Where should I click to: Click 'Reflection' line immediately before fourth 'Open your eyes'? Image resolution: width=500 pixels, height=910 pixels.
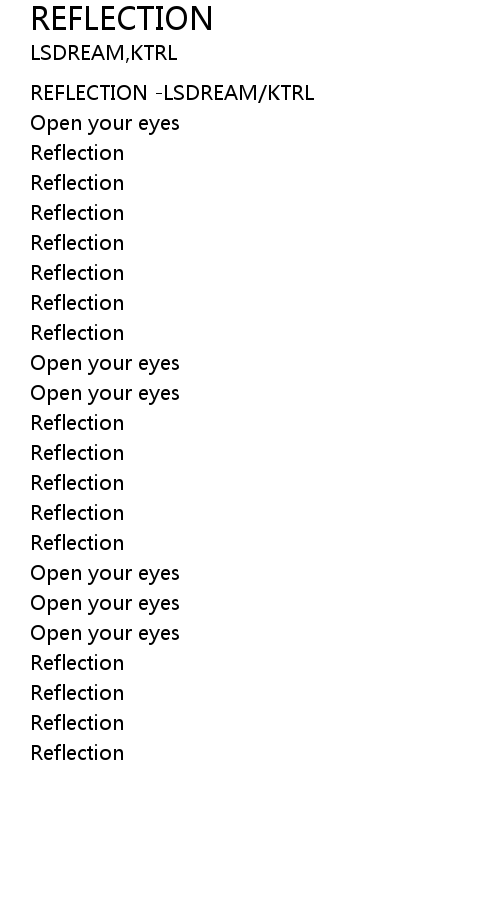[x=77, y=543]
